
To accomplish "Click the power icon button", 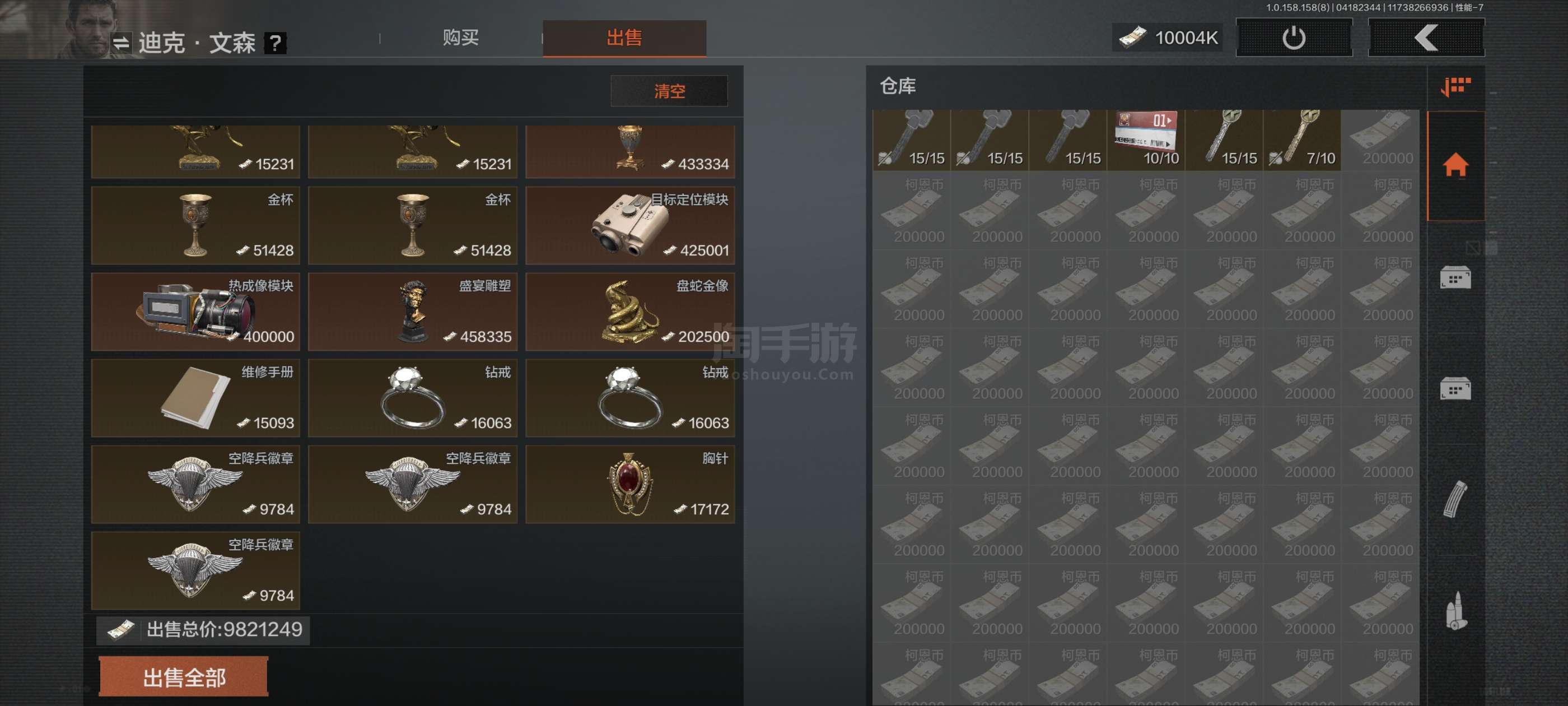I will tap(1294, 38).
